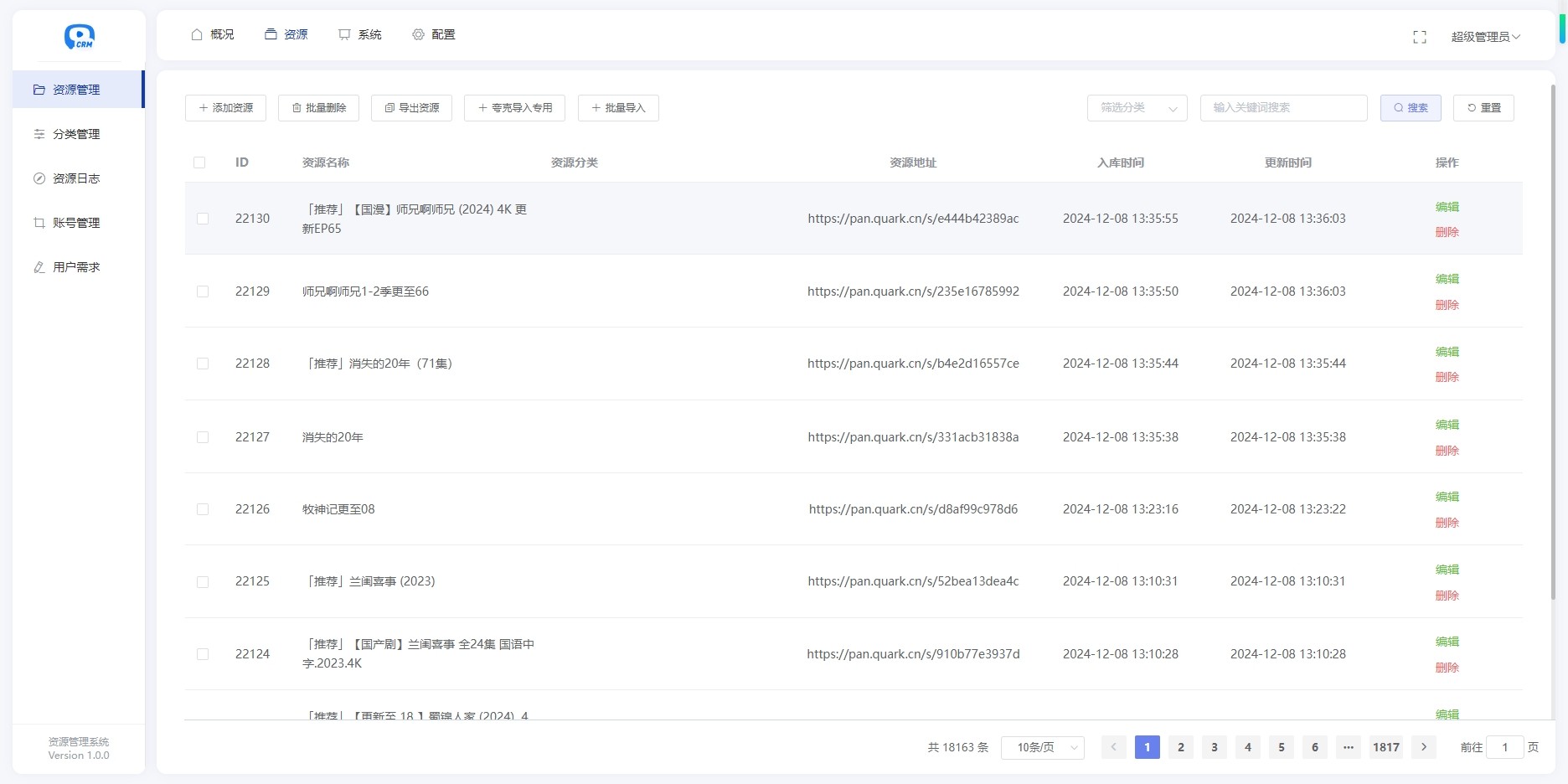Click 删除 for resource 22126
This screenshot has width=1568, height=784.
[1447, 523]
